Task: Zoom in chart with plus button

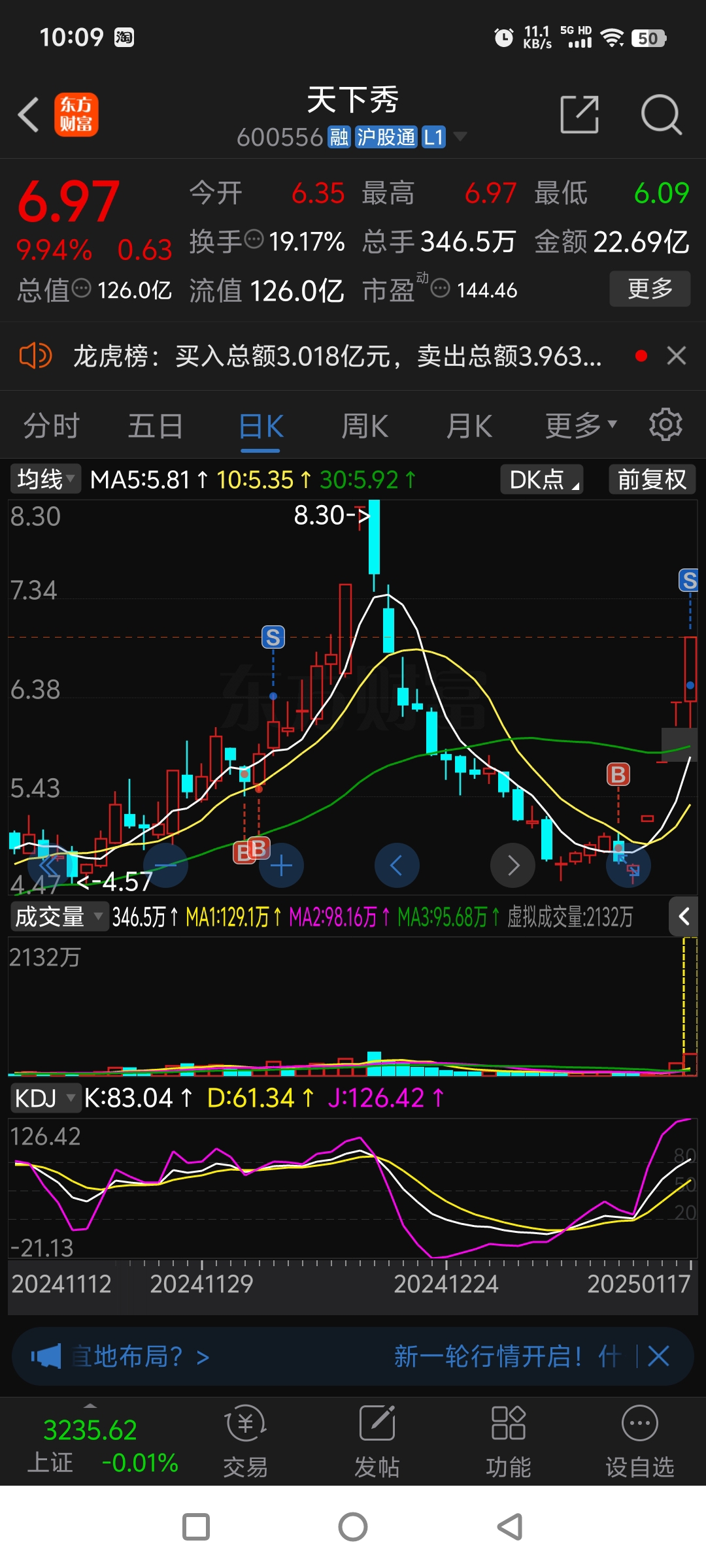Action: 281,866
